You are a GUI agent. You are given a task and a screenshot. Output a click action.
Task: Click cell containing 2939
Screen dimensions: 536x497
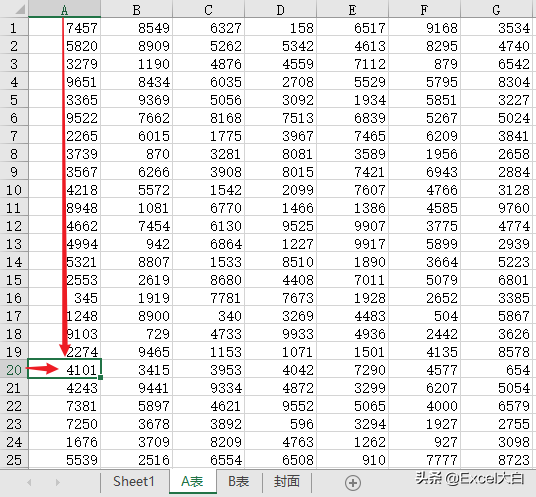(497, 244)
